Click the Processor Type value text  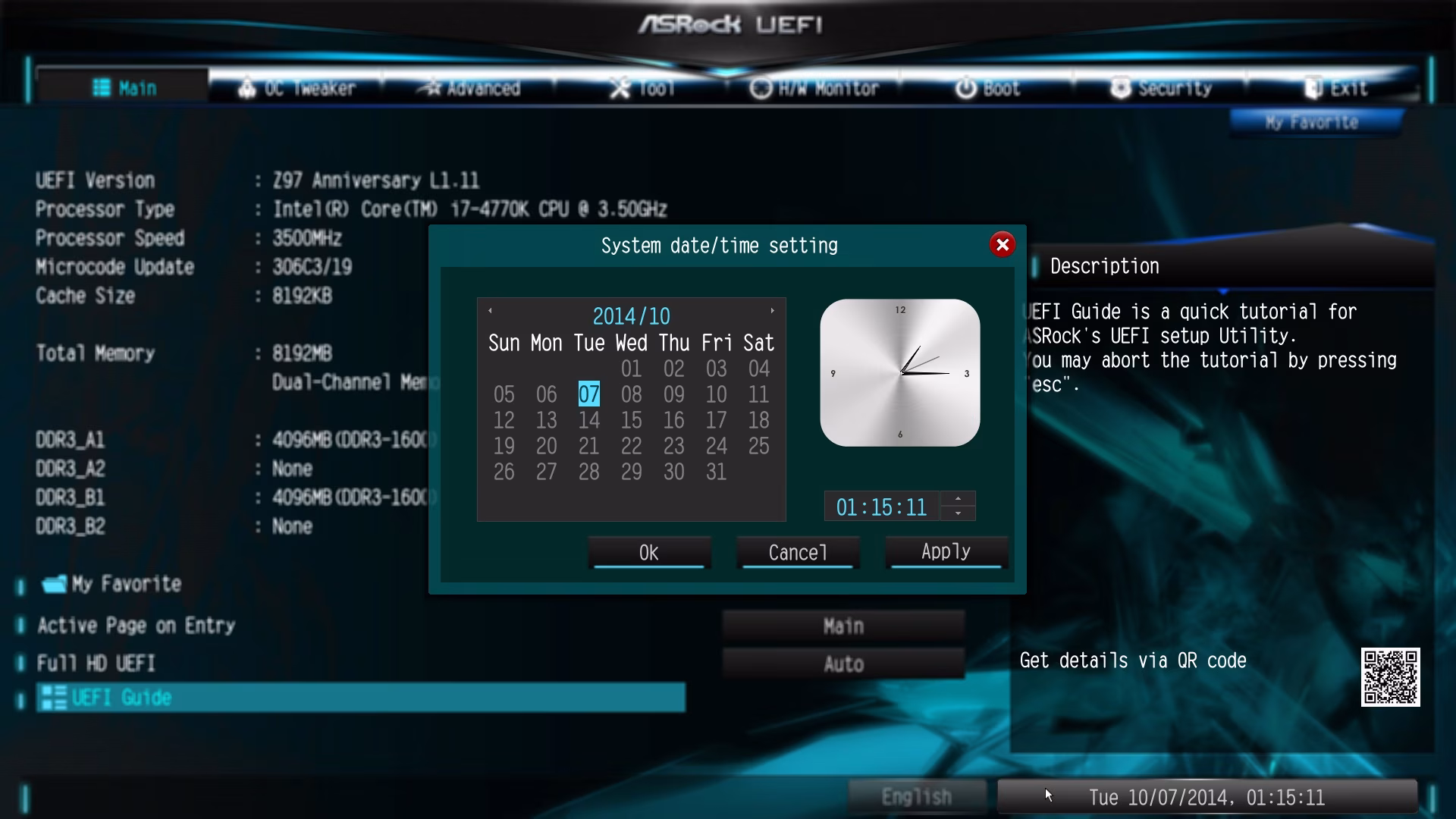coord(470,209)
